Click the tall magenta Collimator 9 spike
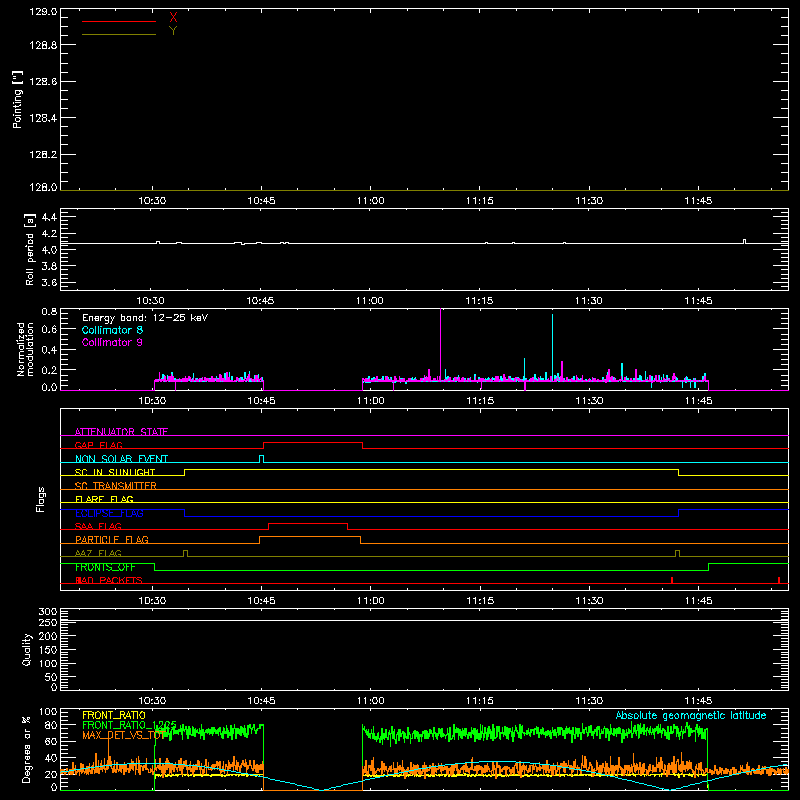This screenshot has height=800, width=800. [440, 342]
